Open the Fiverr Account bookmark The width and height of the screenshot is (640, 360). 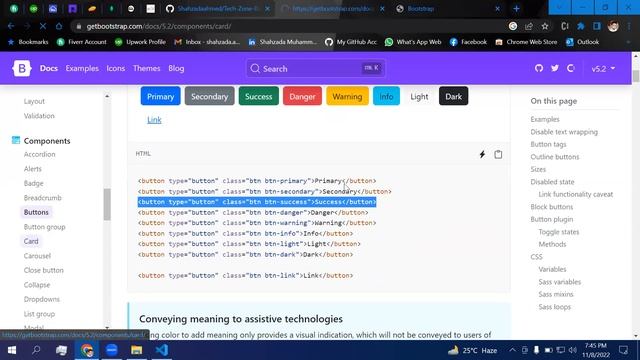tap(82, 42)
